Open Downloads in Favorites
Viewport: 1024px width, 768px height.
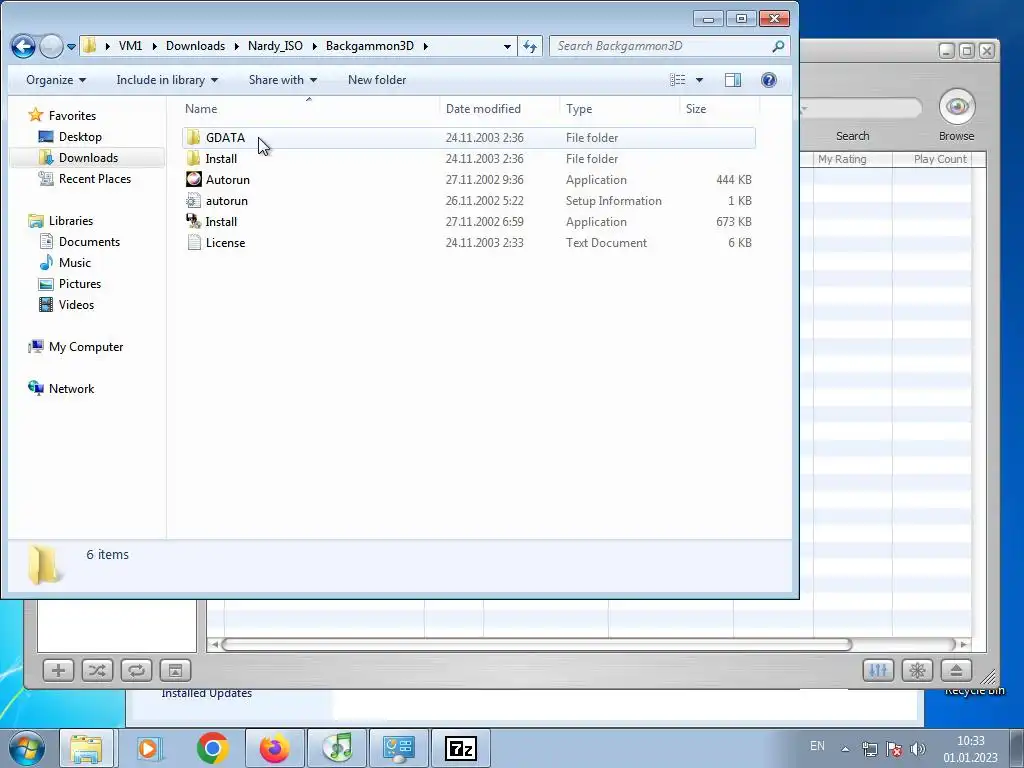click(x=88, y=157)
